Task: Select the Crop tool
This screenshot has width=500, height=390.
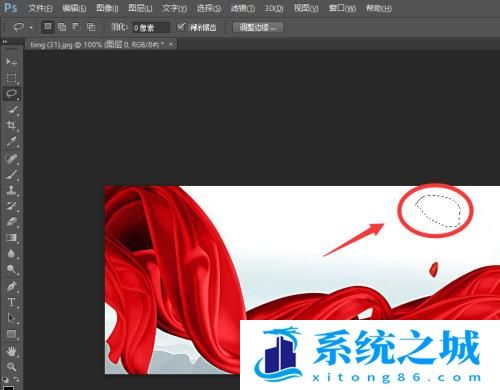Action: [11, 125]
